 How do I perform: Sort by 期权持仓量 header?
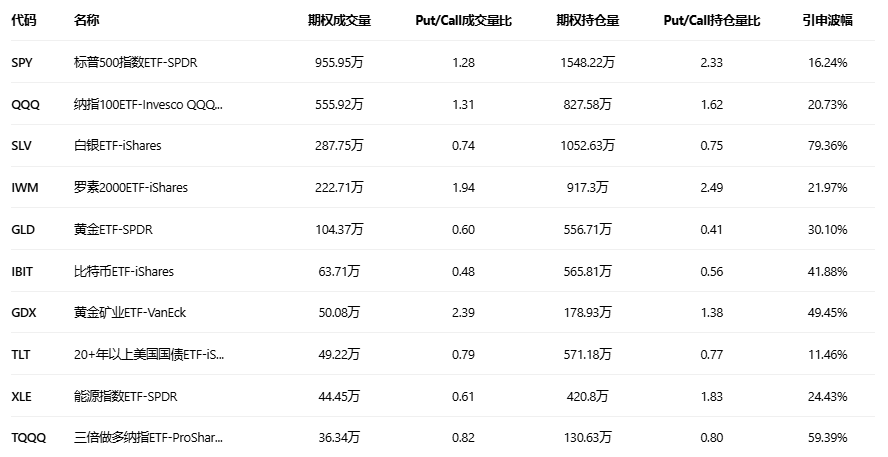pos(588,21)
